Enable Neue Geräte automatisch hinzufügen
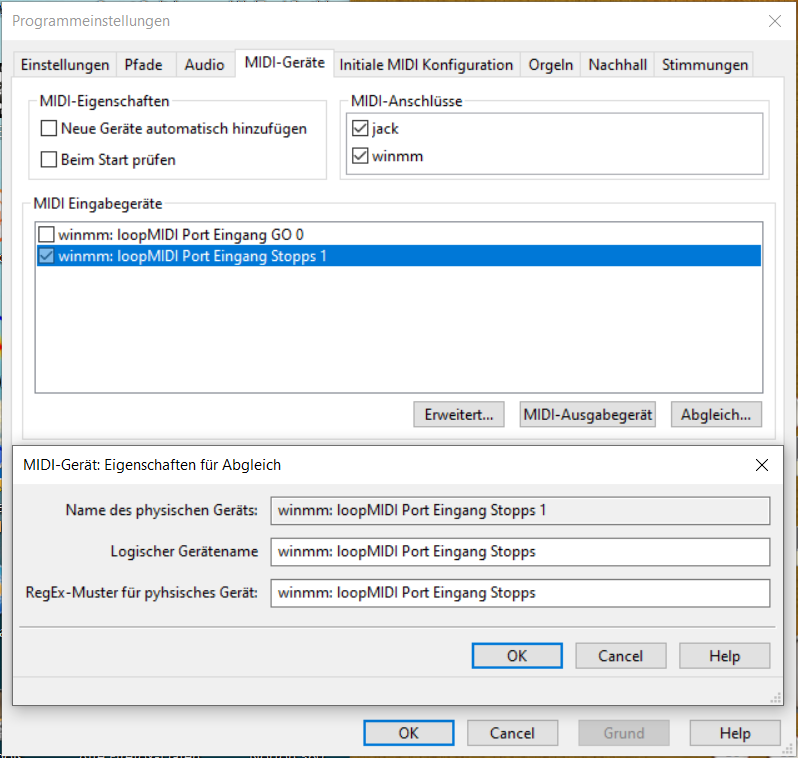Image resolution: width=798 pixels, height=758 pixels. click(x=49, y=128)
